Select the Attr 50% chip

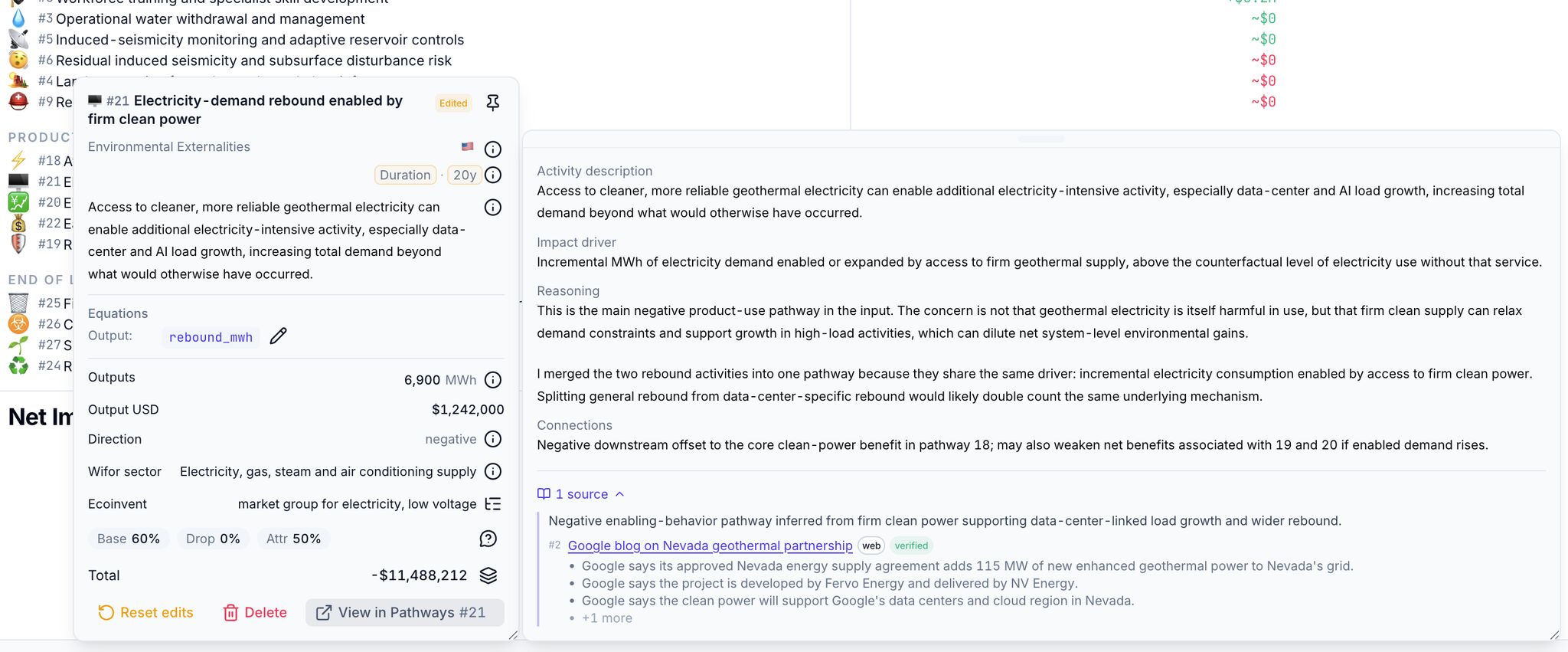pyautogui.click(x=293, y=539)
